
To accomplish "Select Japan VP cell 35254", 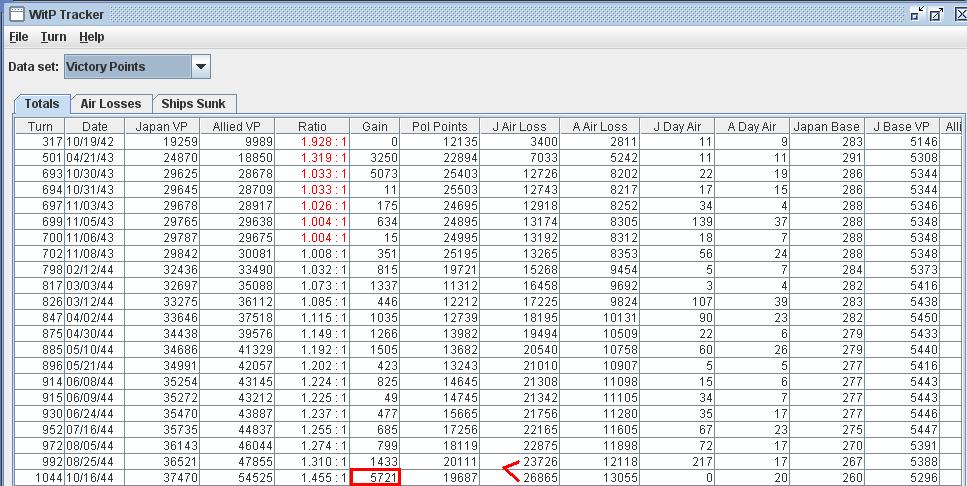I will point(161,382).
